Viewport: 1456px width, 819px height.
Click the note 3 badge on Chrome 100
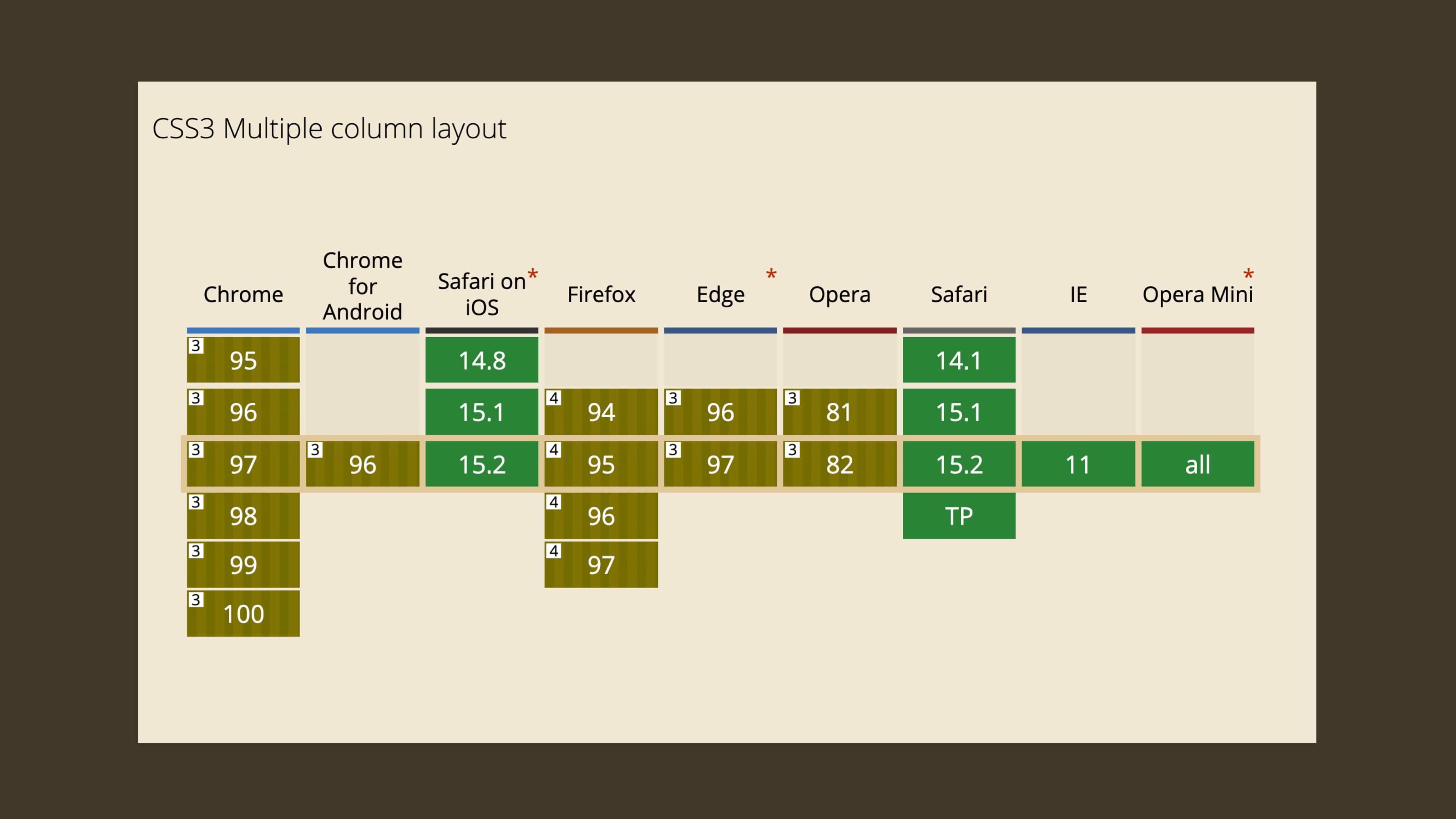click(196, 599)
